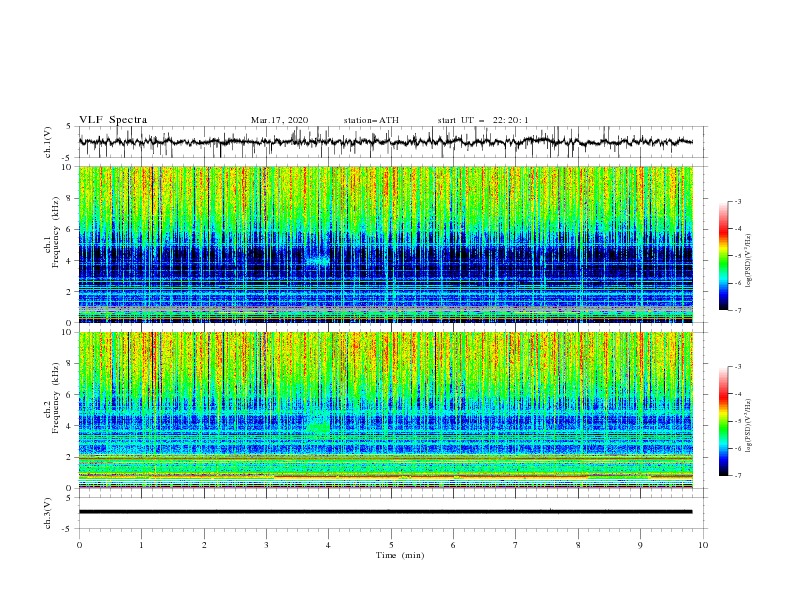Click the "5" tick on the ch.3(V) axis
Screen dimensions: 792x612
[x=69, y=498]
